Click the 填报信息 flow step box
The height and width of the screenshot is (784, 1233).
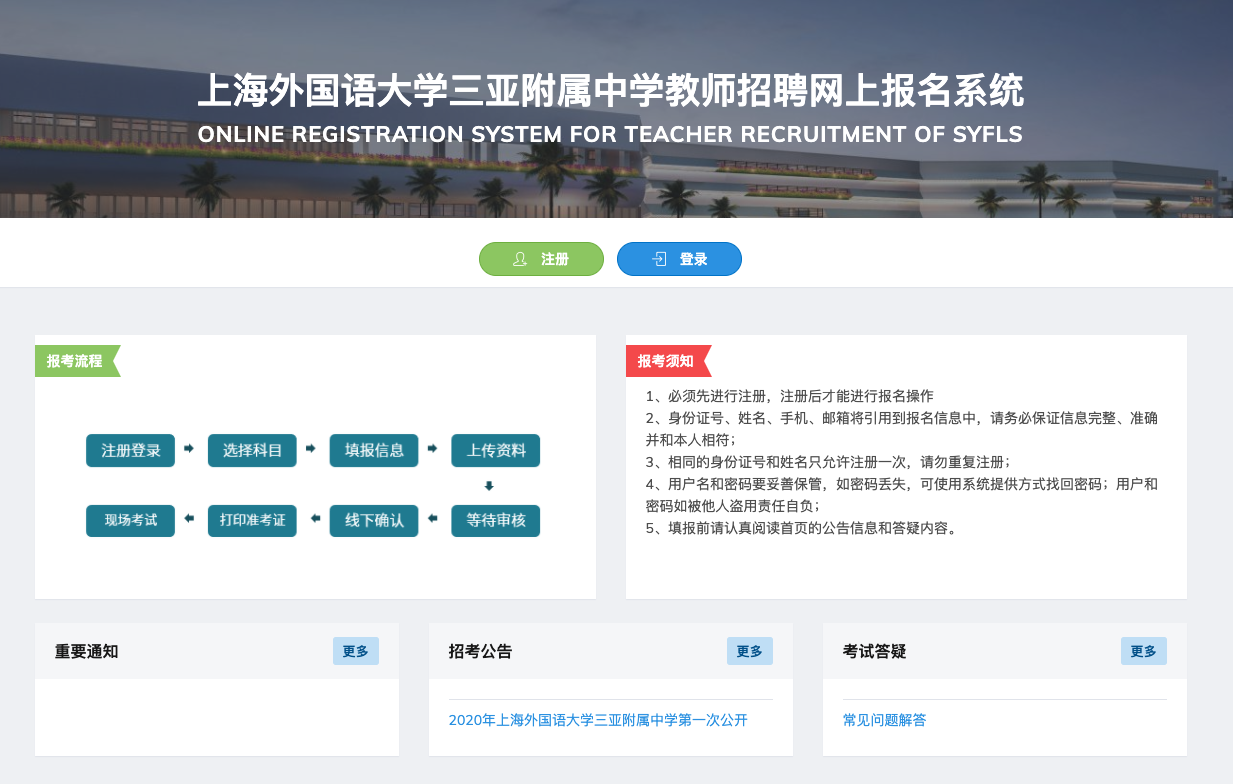tap(375, 450)
